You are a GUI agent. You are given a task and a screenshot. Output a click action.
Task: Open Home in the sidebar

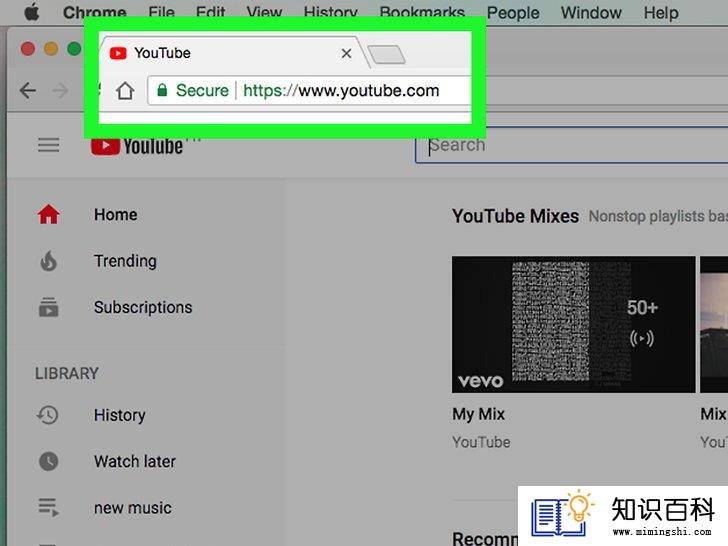116,214
